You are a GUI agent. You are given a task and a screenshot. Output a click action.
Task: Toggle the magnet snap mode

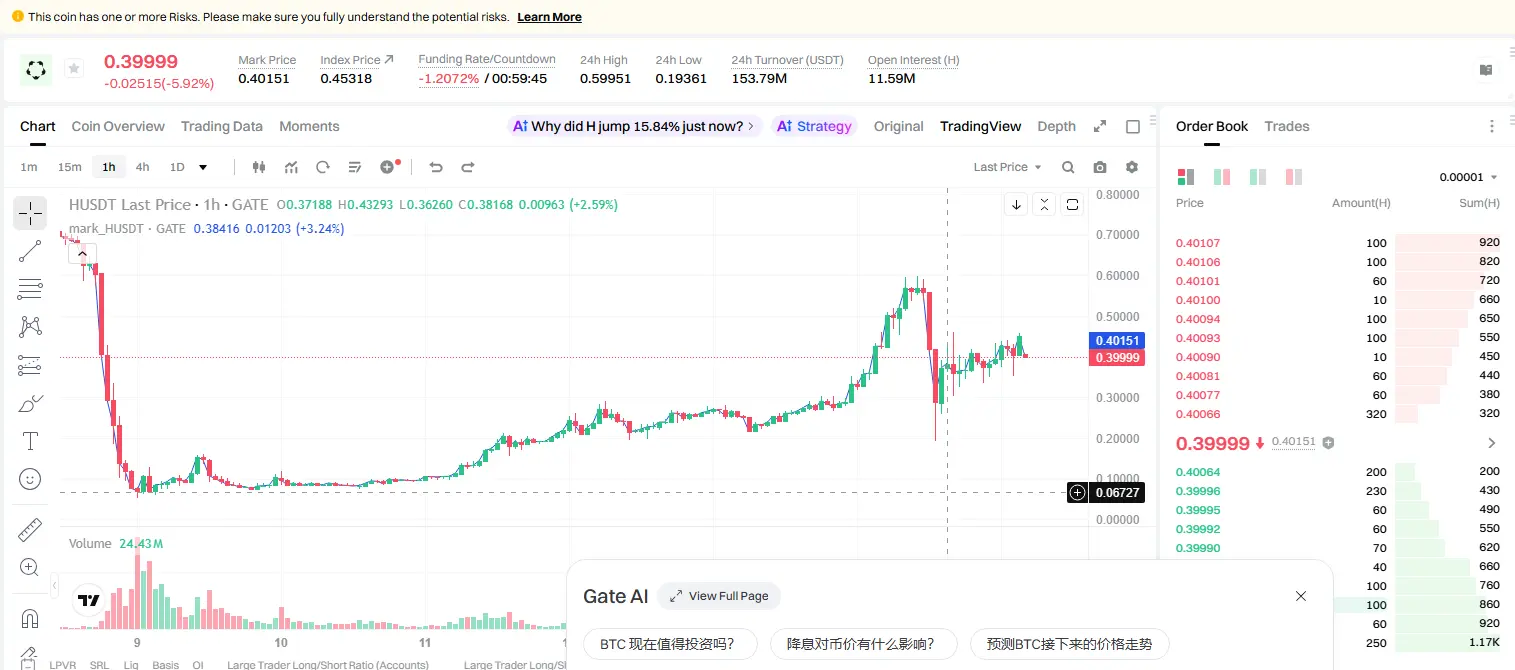coord(30,617)
